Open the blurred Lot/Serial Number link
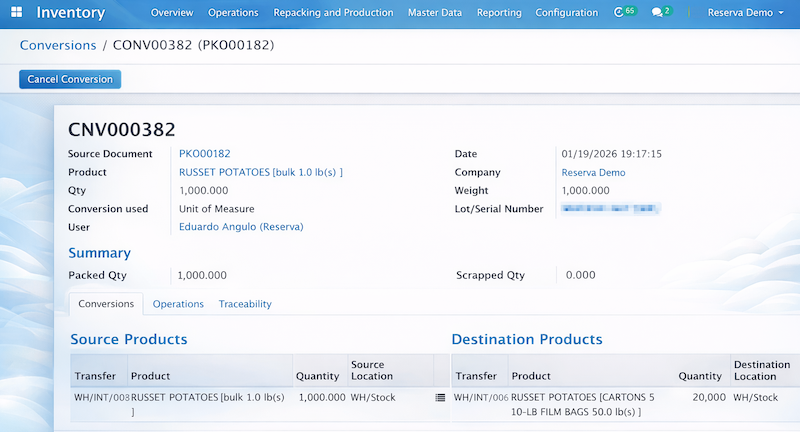Image resolution: width=800 pixels, height=432 pixels. tap(610, 209)
